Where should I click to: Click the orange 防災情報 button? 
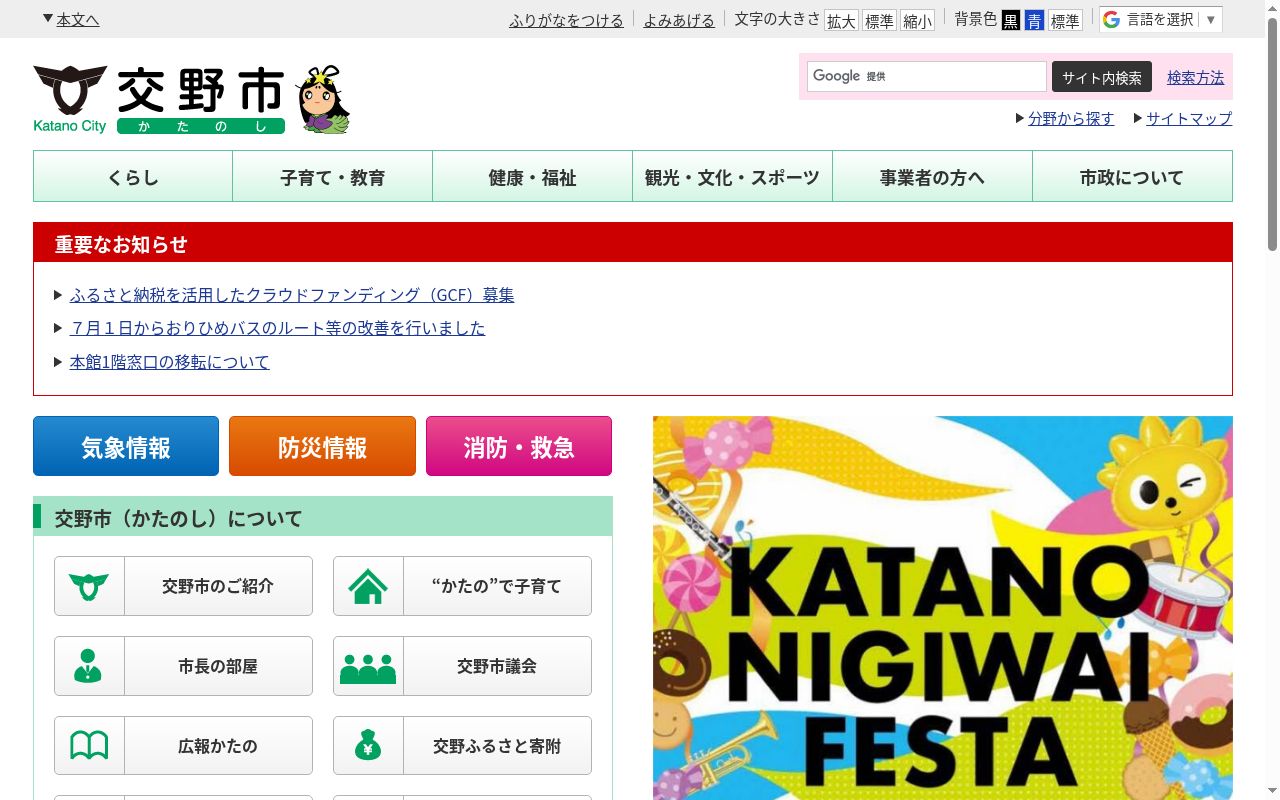coord(322,446)
